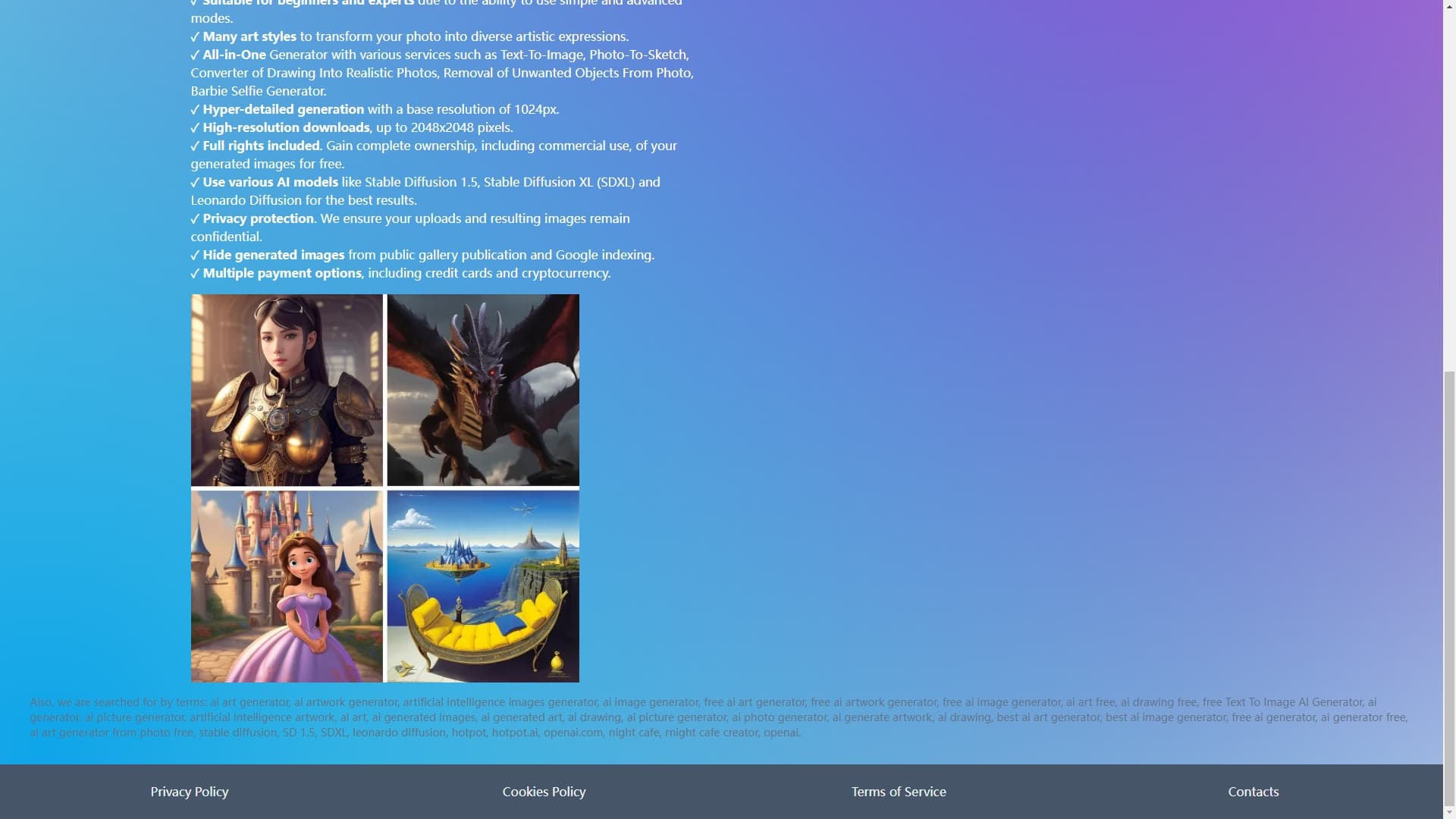Open the Terms of Service page
Screen dimensions: 1456x819
[x=899, y=791]
